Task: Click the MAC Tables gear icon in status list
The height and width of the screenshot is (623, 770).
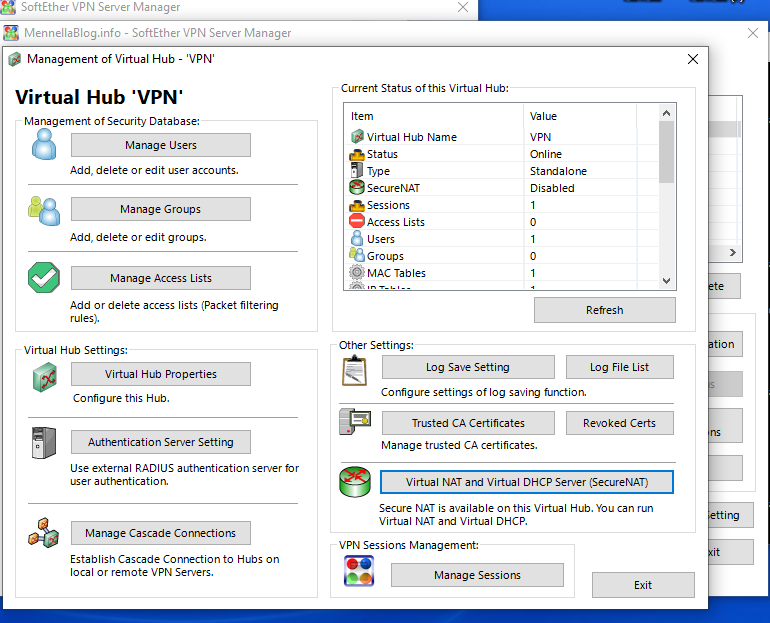Action: click(x=357, y=272)
